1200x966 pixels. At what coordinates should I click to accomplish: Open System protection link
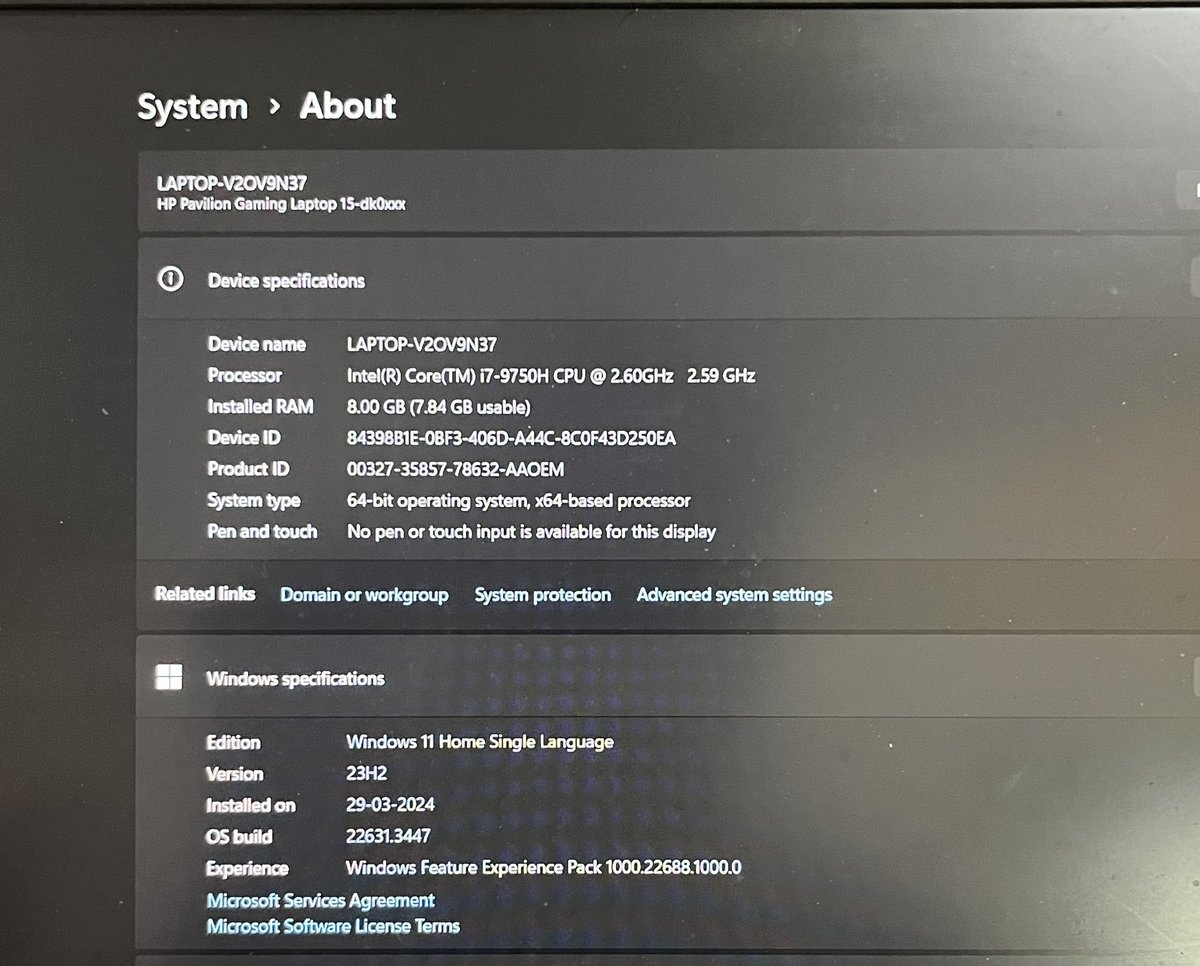pos(542,595)
